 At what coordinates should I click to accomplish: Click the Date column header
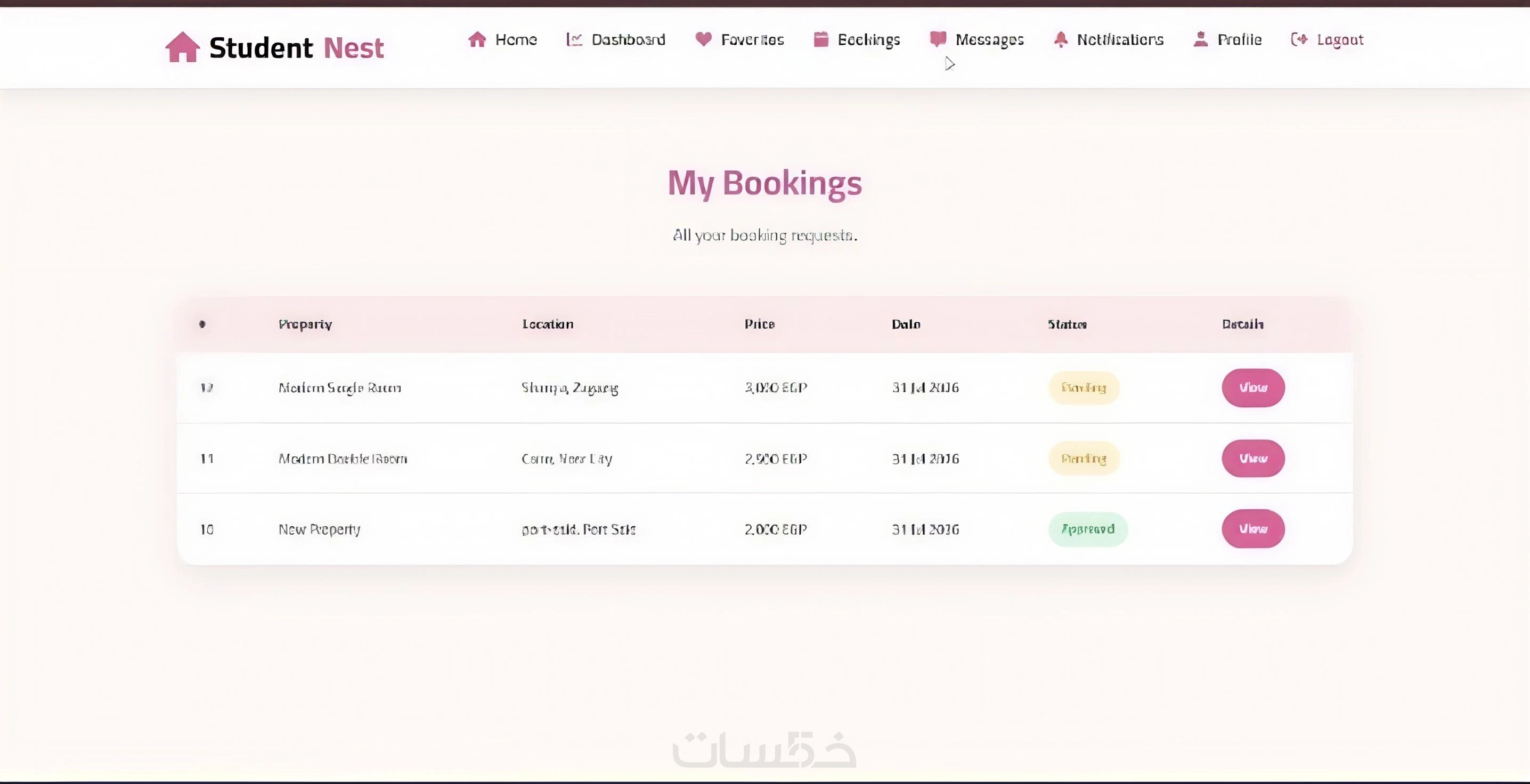(x=906, y=324)
